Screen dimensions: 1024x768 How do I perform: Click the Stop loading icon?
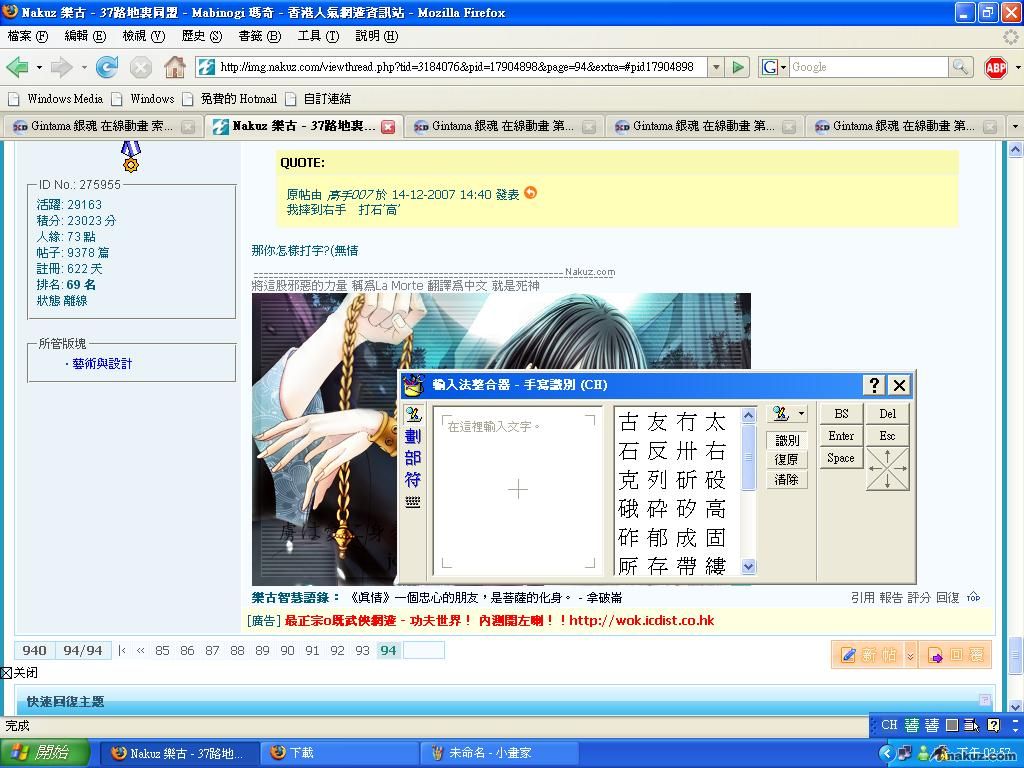point(140,67)
